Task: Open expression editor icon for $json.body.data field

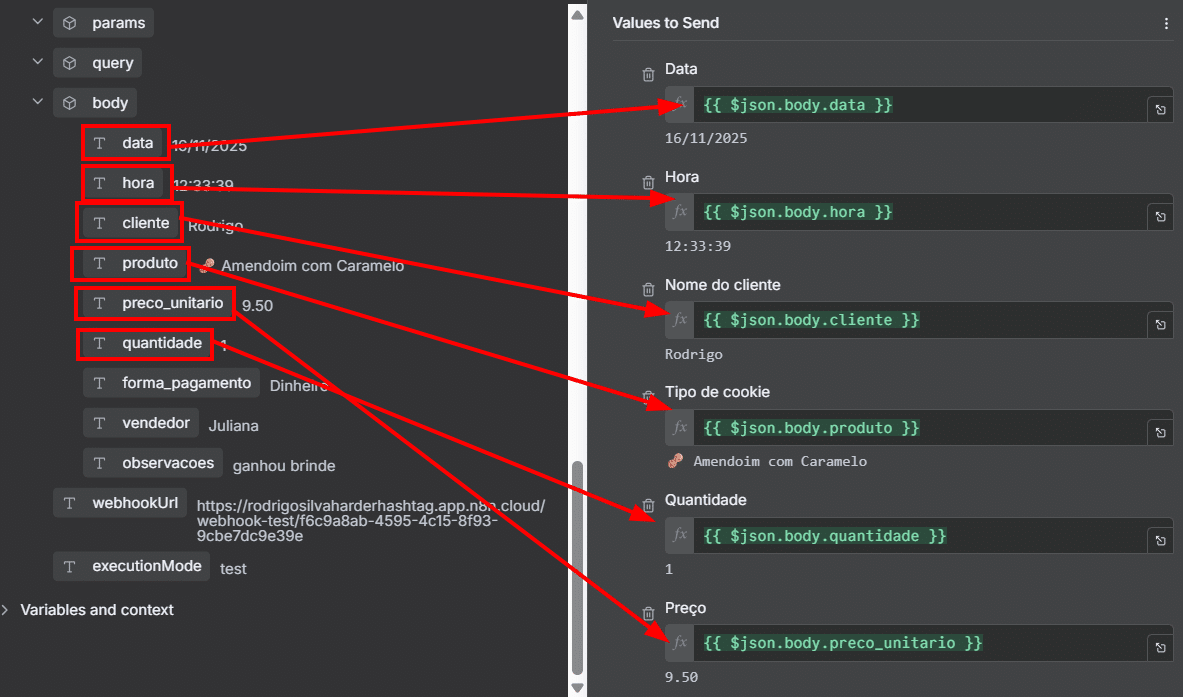Action: [x=1160, y=109]
